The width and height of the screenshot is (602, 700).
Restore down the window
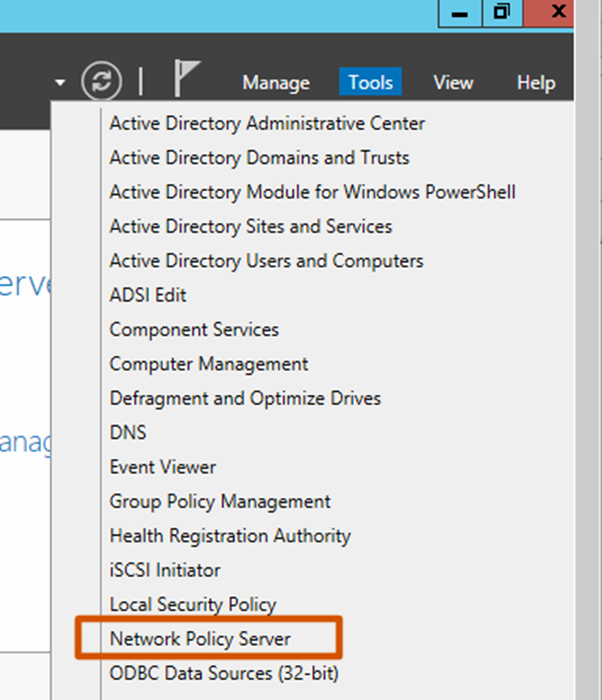click(501, 13)
